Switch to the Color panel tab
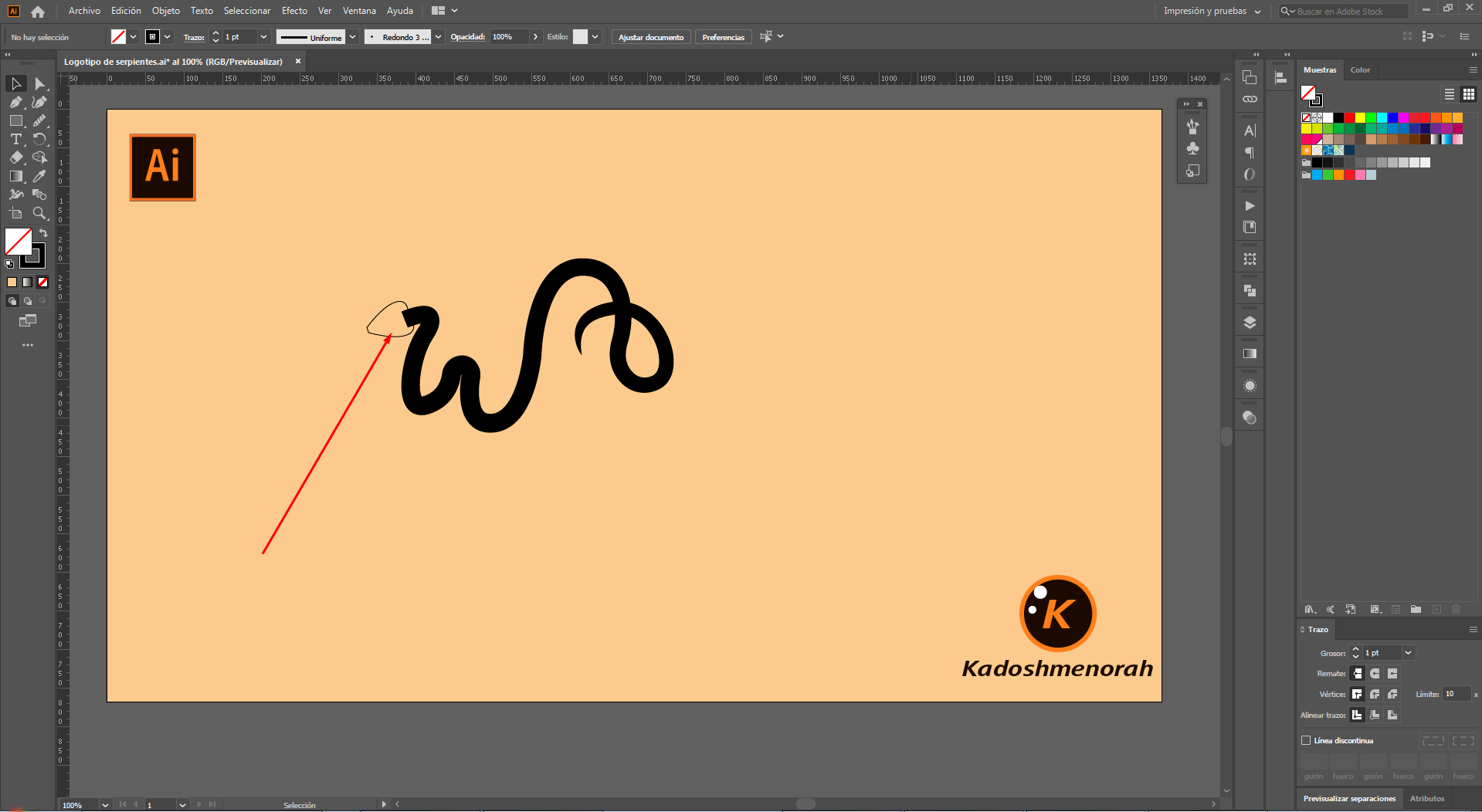Image resolution: width=1482 pixels, height=812 pixels. 1360,70
